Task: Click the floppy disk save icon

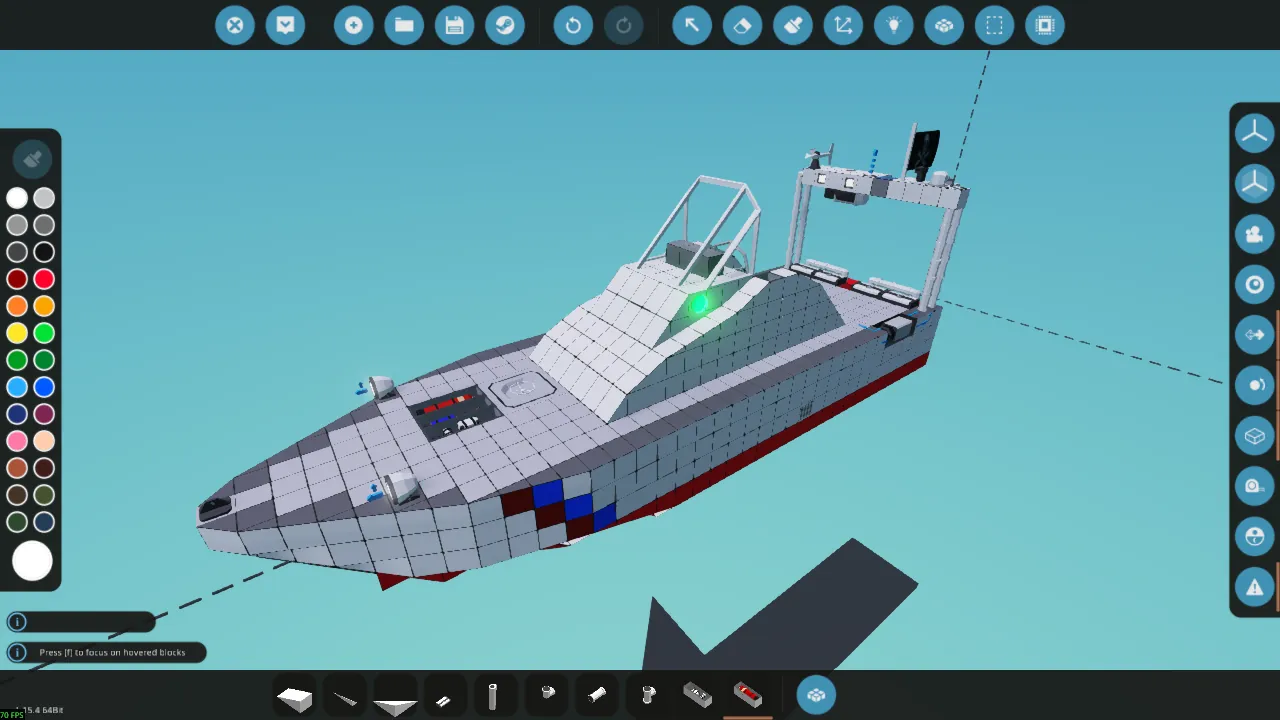Action: (455, 25)
